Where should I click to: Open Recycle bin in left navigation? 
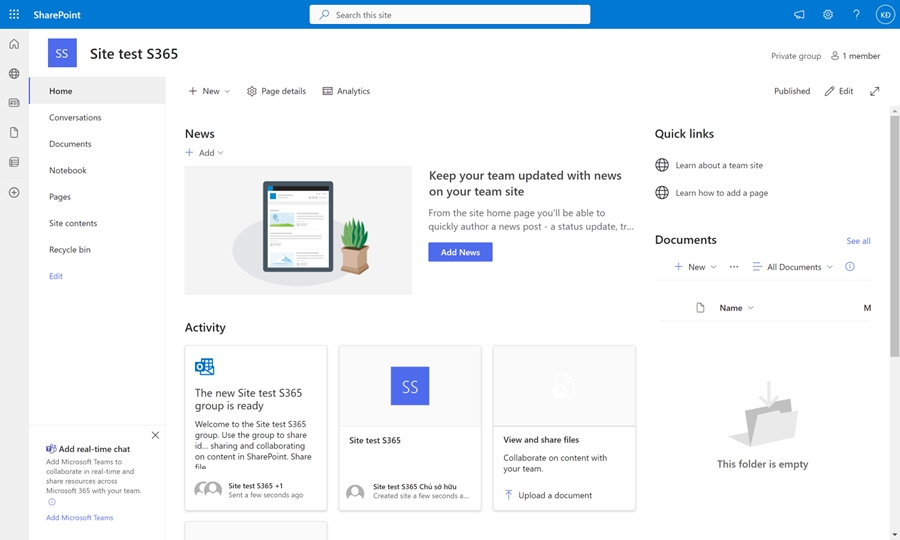(70, 250)
